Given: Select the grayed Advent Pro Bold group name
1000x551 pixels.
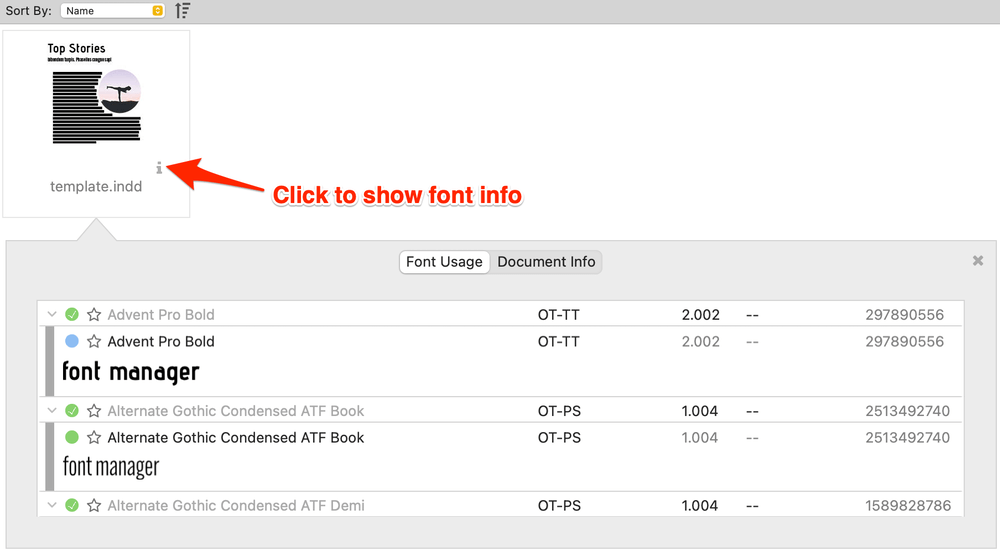Looking at the screenshot, I should click(x=161, y=314).
